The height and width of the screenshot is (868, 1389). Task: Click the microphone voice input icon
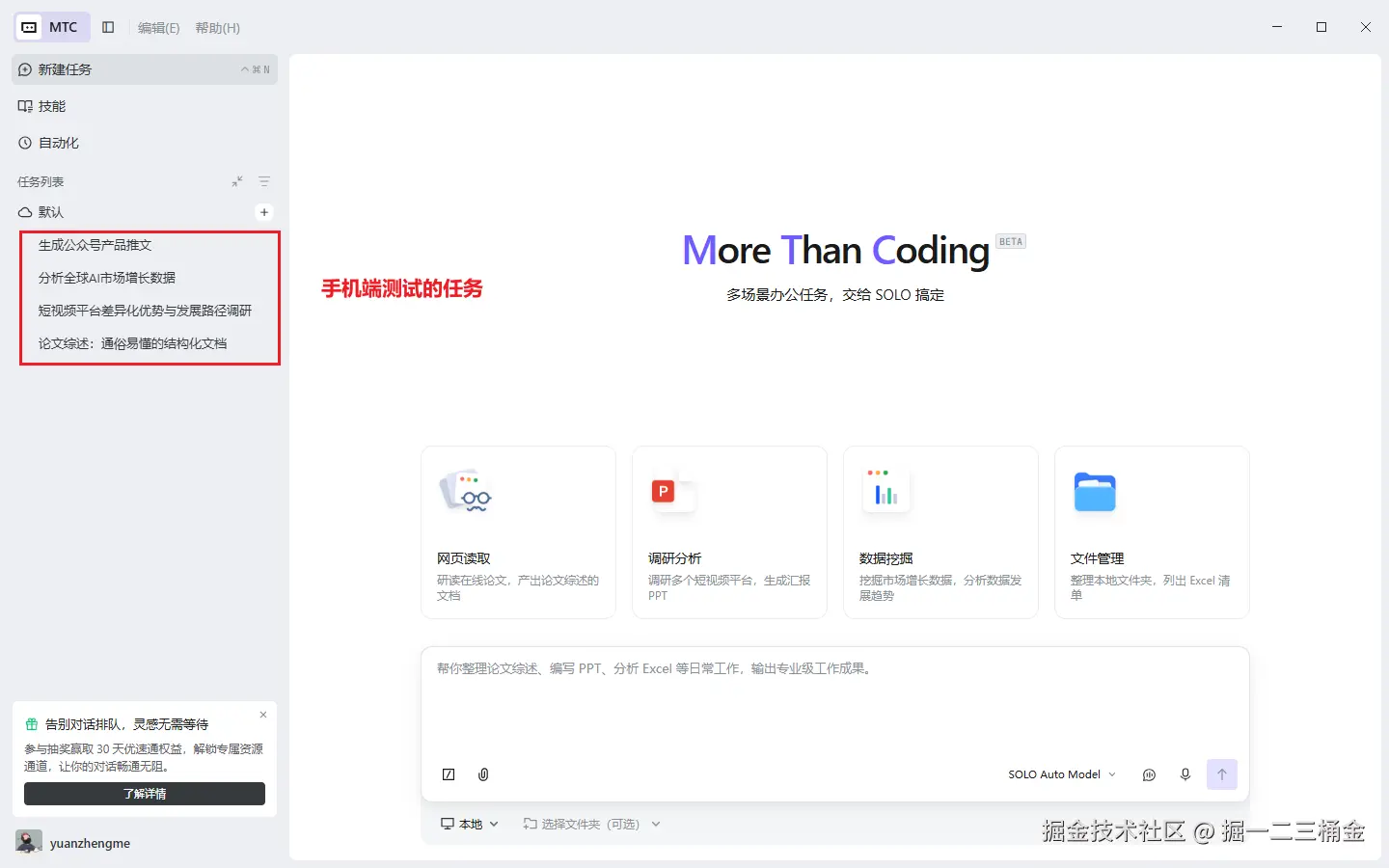(x=1185, y=774)
